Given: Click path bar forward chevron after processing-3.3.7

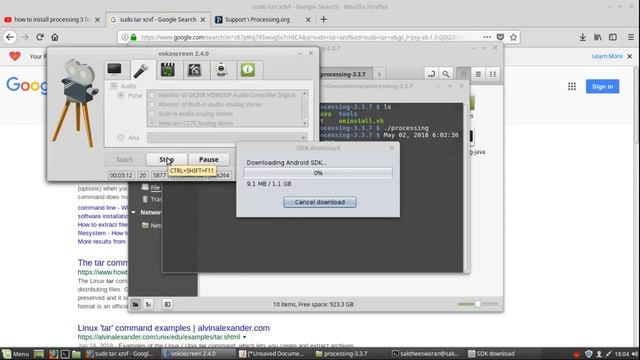Looking at the screenshot, I should click(379, 74).
